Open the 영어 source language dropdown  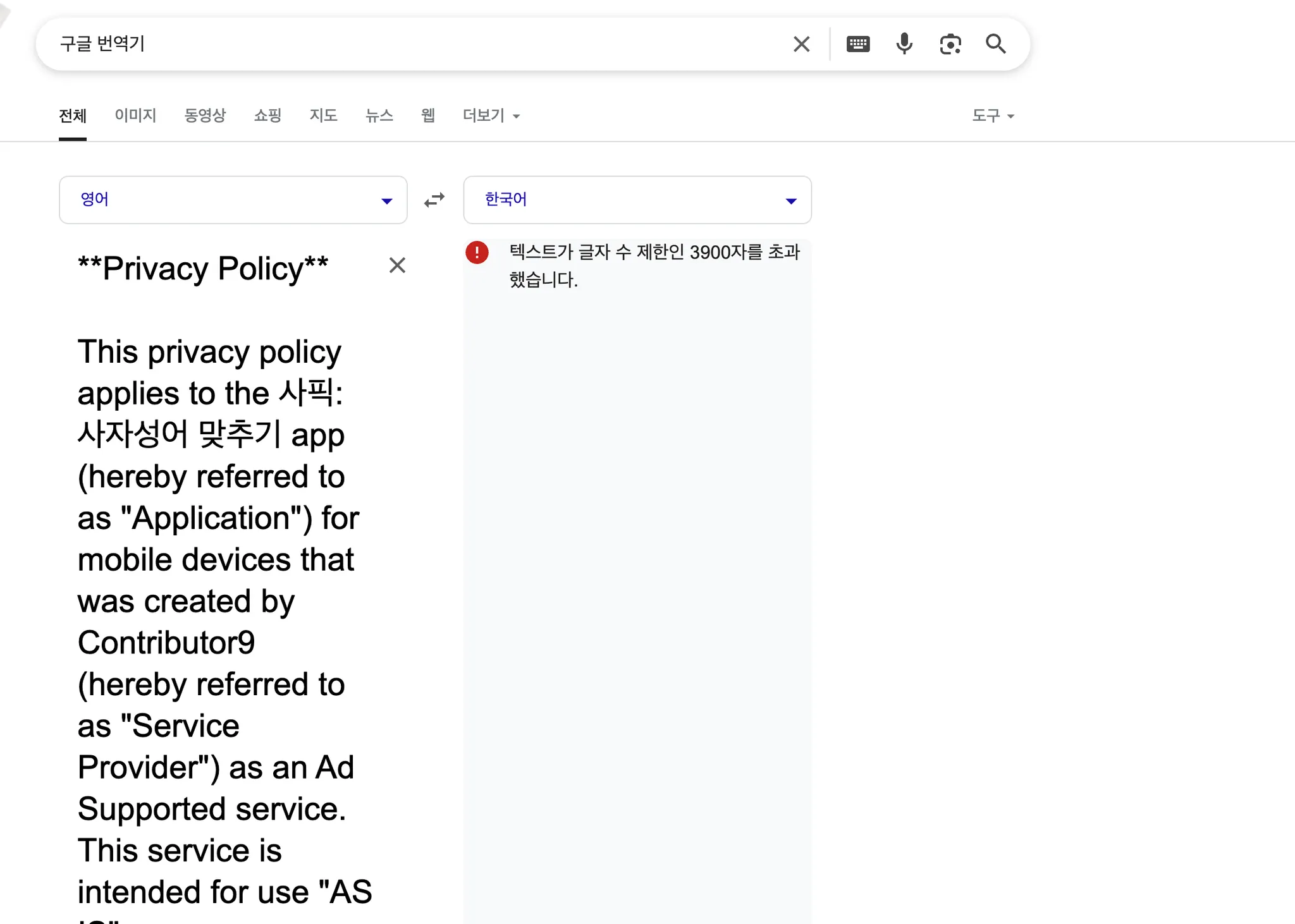click(233, 200)
